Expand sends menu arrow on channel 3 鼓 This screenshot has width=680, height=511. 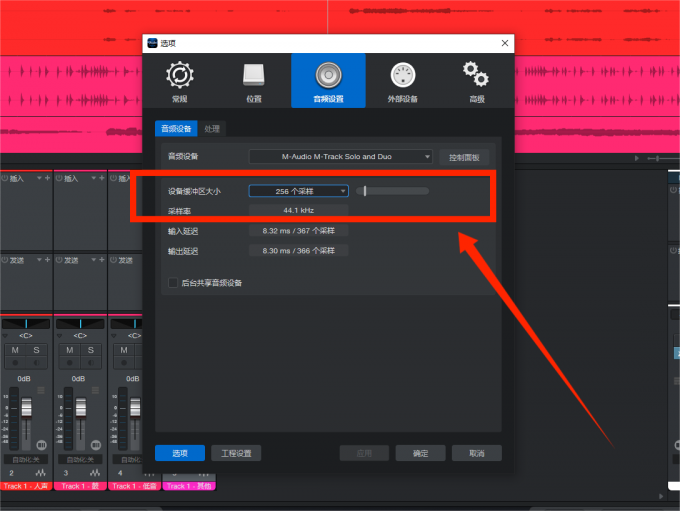(94, 259)
